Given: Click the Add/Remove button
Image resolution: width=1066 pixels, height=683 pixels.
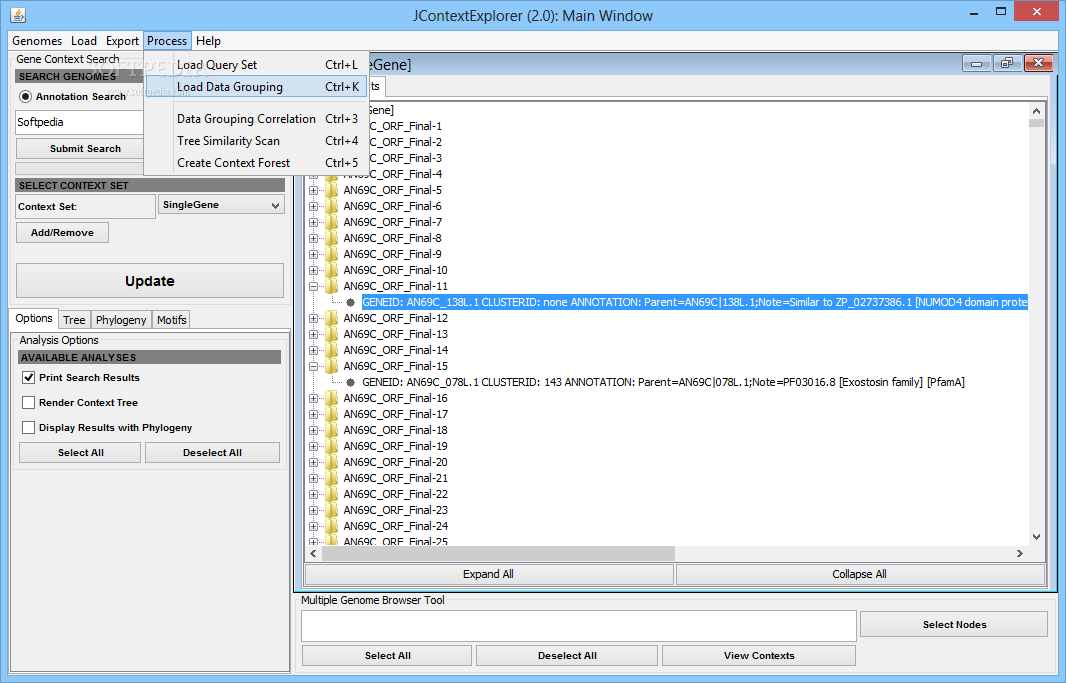Looking at the screenshot, I should tap(62, 232).
